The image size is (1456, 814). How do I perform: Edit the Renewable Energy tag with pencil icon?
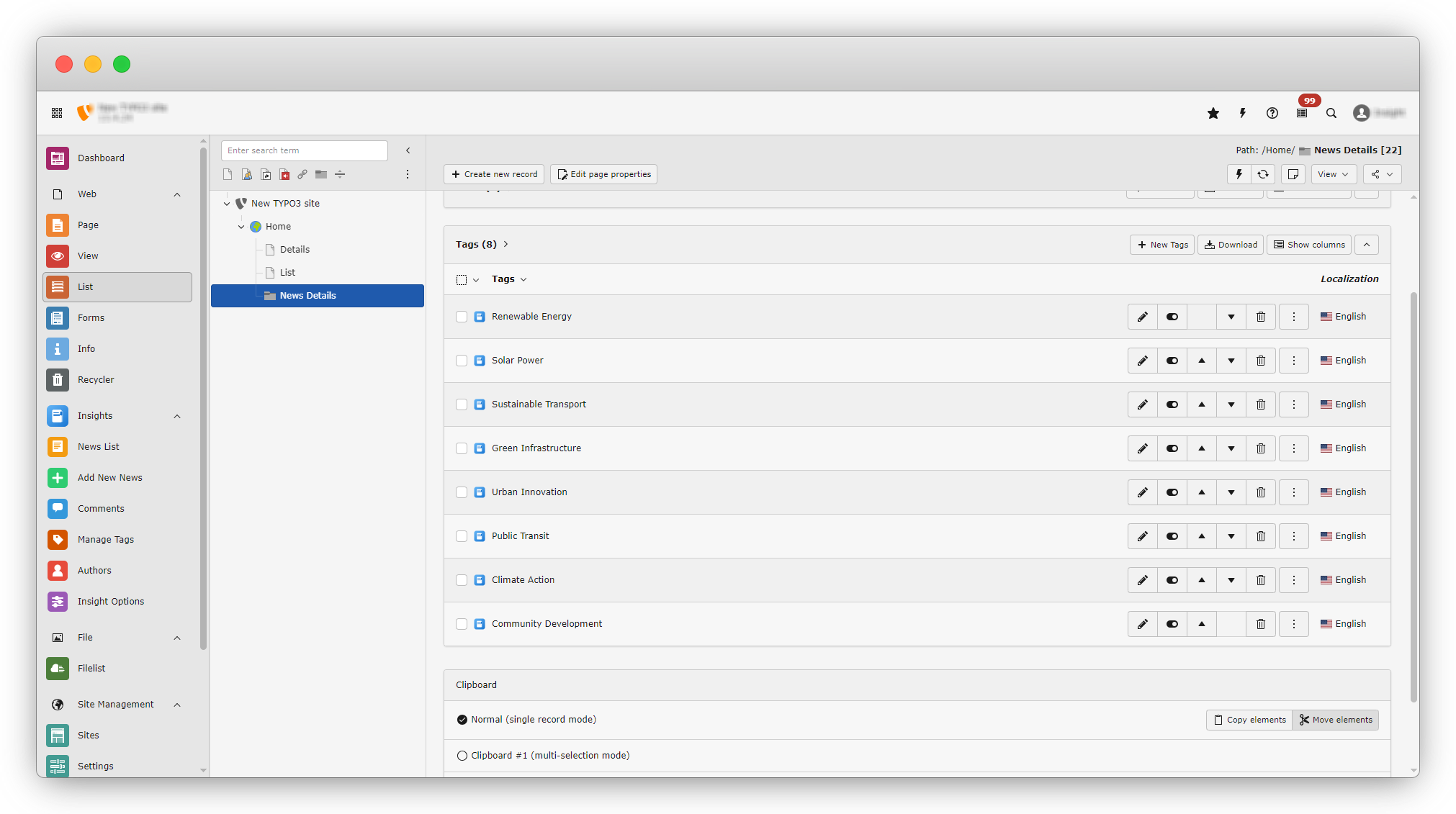pyautogui.click(x=1143, y=317)
